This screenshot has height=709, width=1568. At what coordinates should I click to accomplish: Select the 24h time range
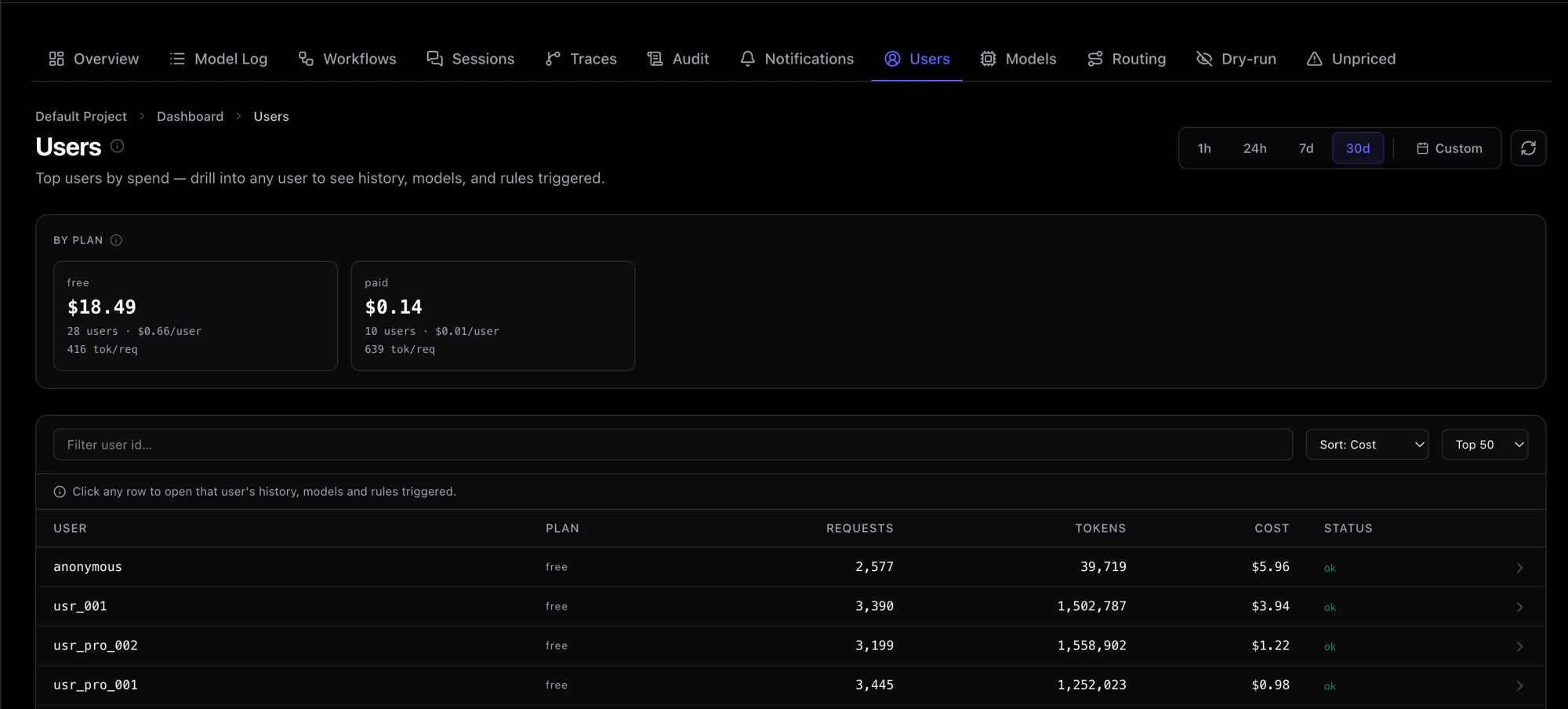tap(1254, 148)
